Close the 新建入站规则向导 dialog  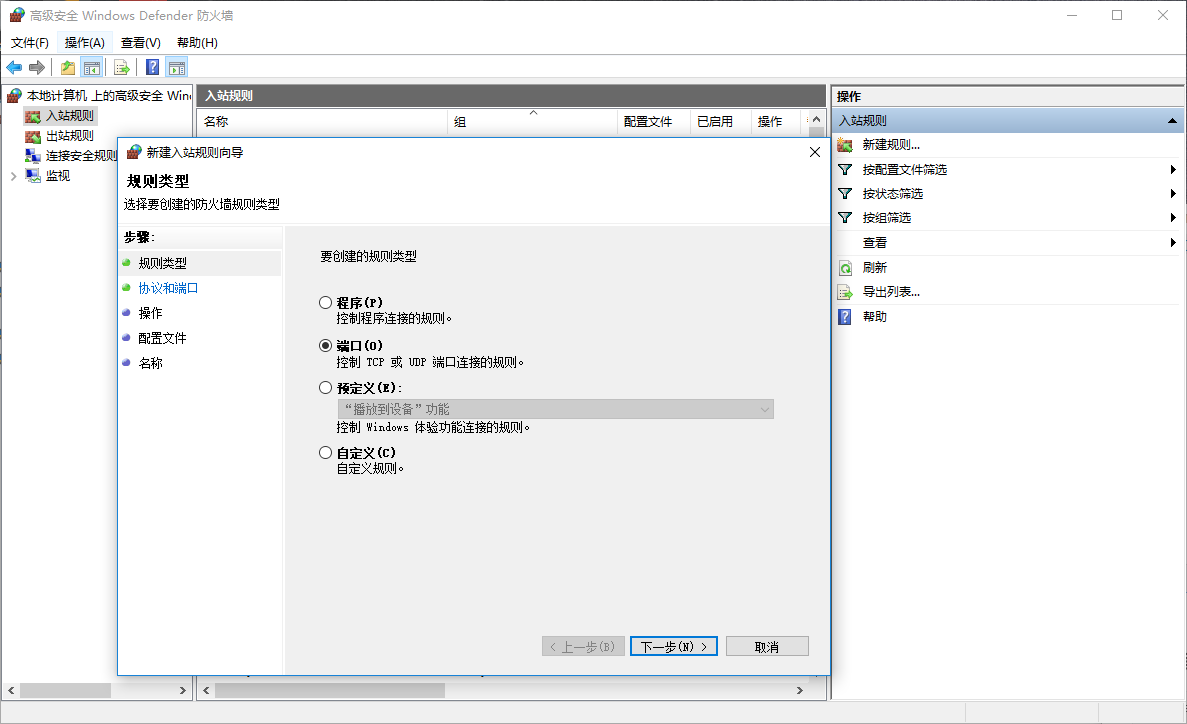pyautogui.click(x=815, y=152)
